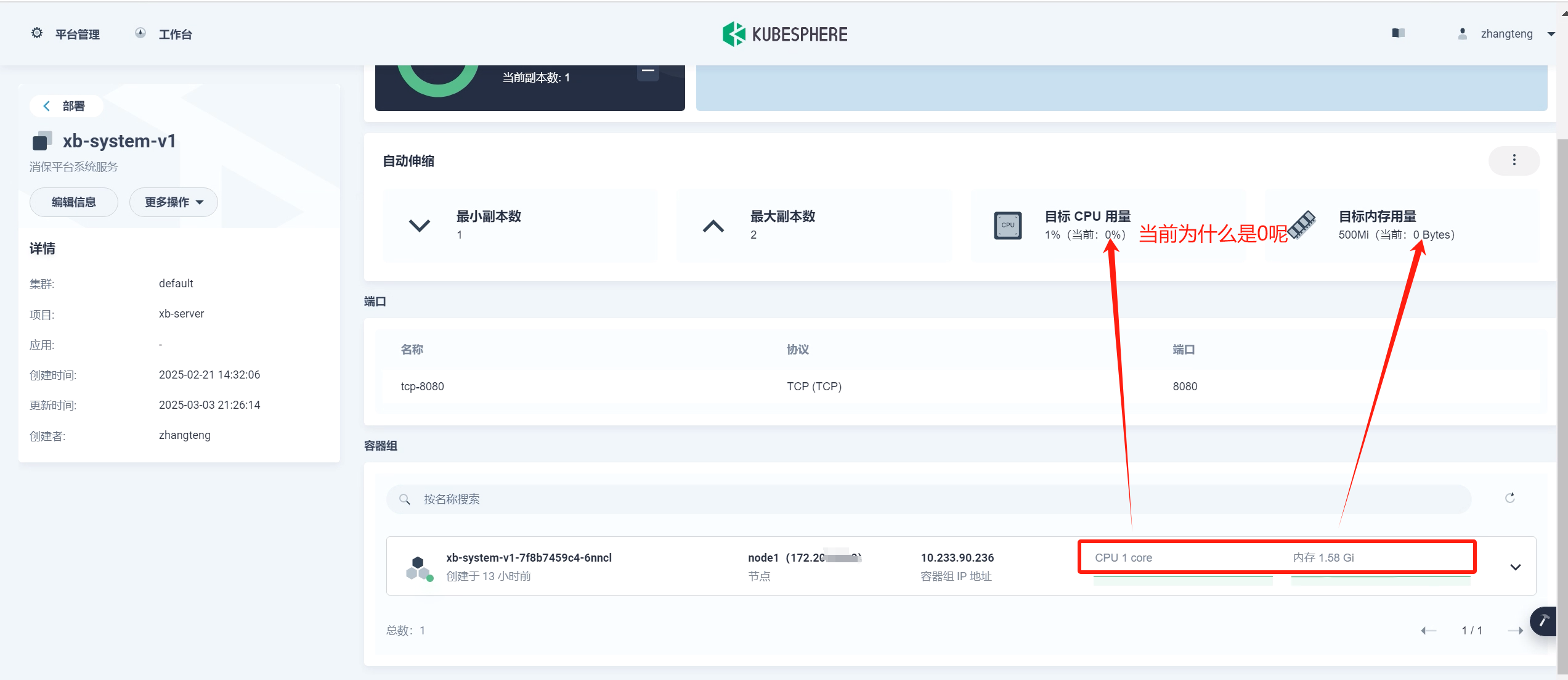Click the target memory RAM icon
Image resolution: width=1568 pixels, height=680 pixels.
point(1302,226)
